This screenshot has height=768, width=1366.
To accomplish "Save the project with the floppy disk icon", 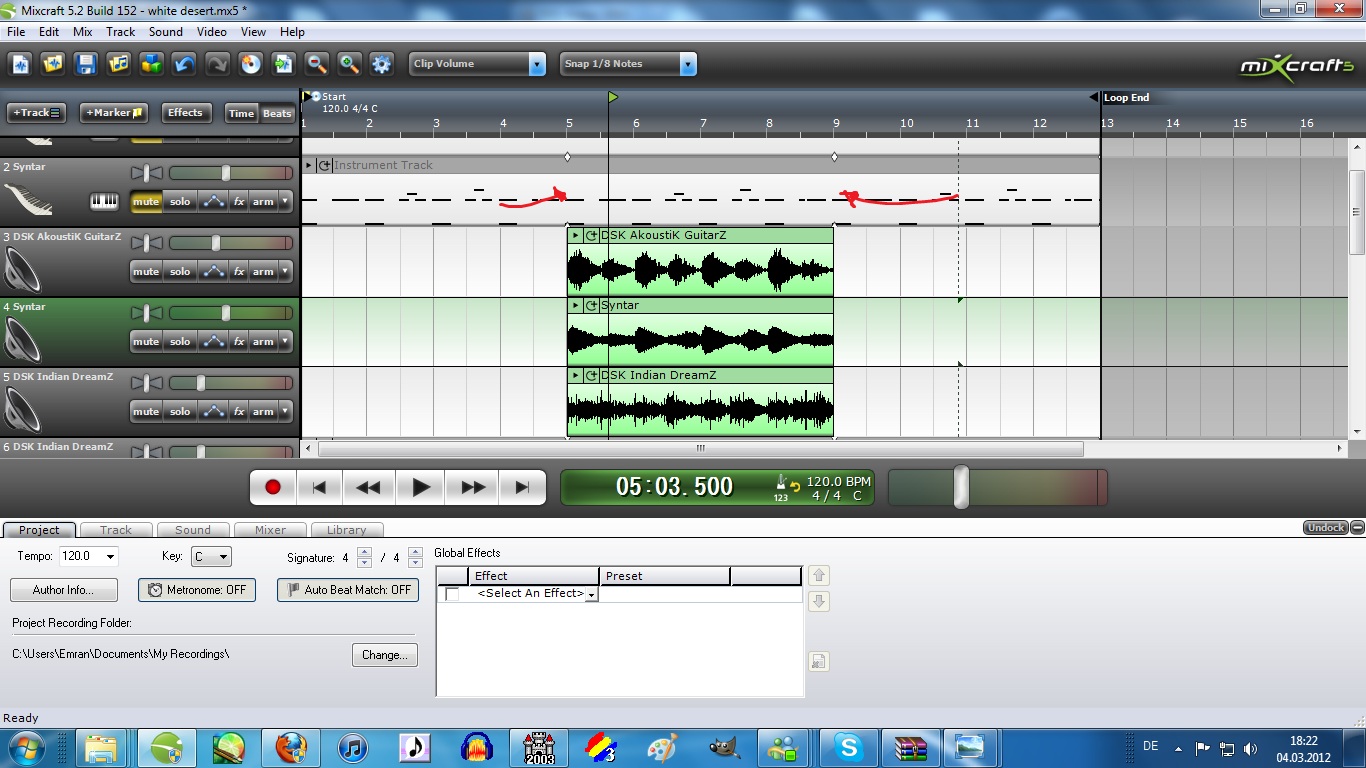I will point(87,64).
